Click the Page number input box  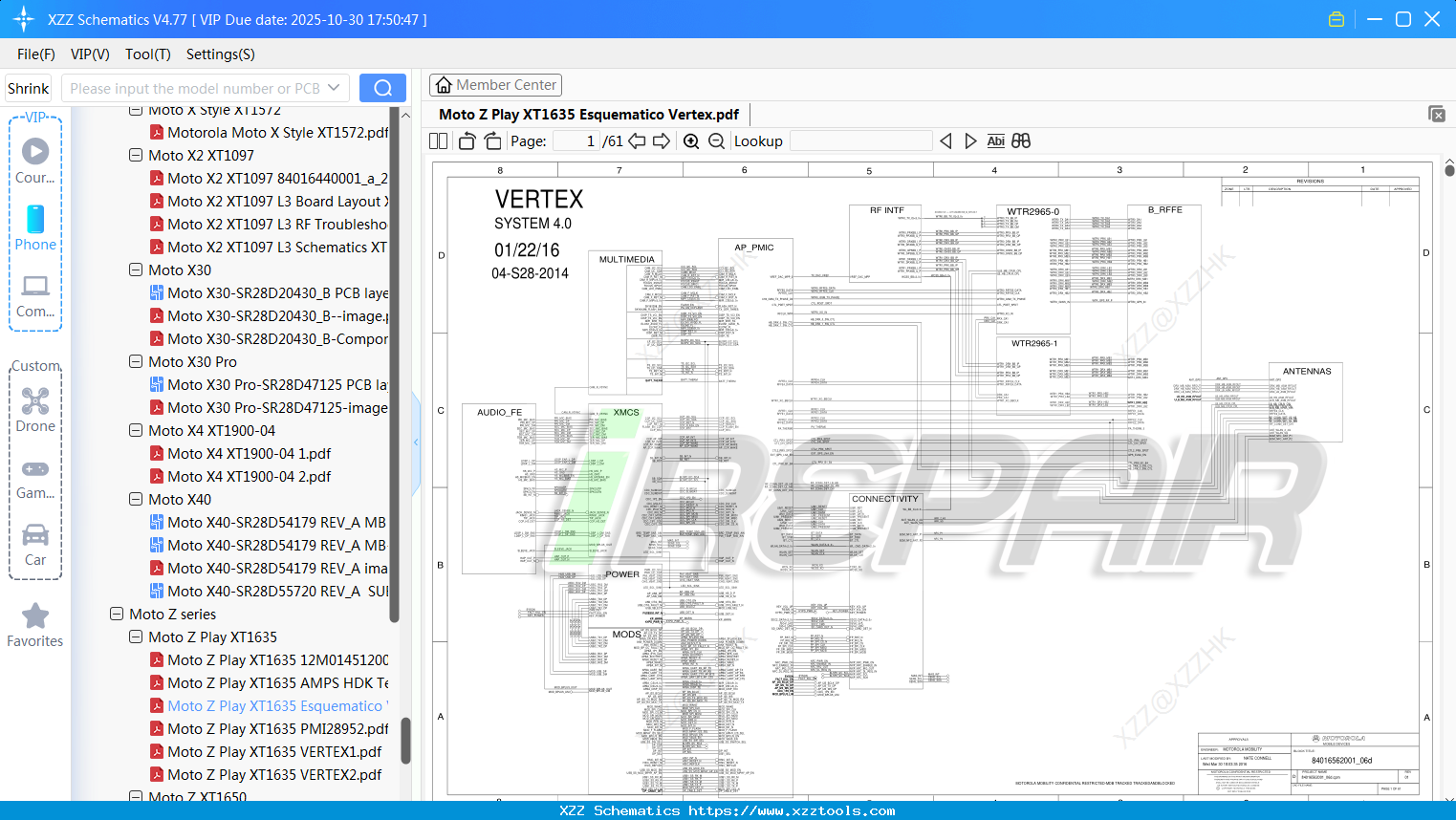pos(576,141)
